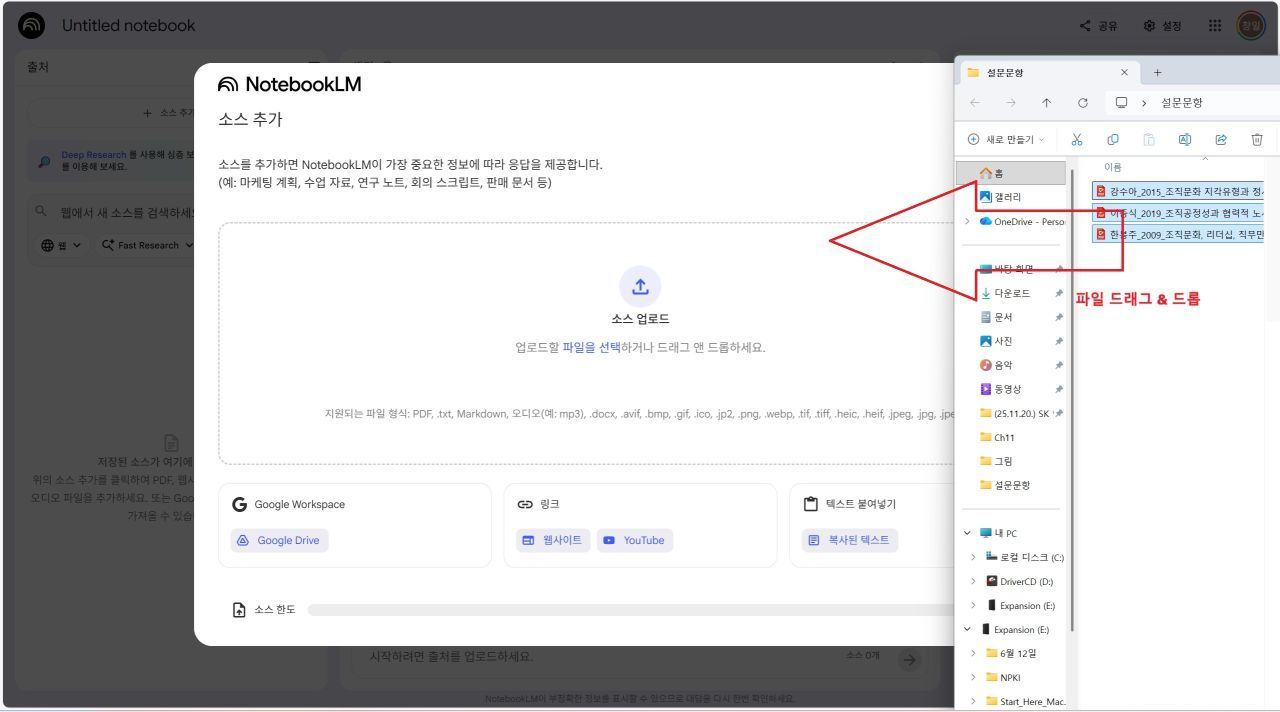Click the 이름 column header

pos(1113,167)
